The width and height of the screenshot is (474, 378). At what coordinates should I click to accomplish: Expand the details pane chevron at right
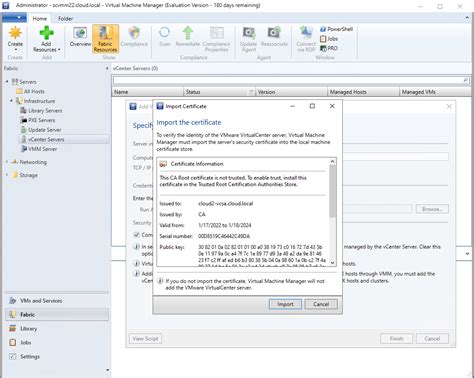click(x=467, y=254)
